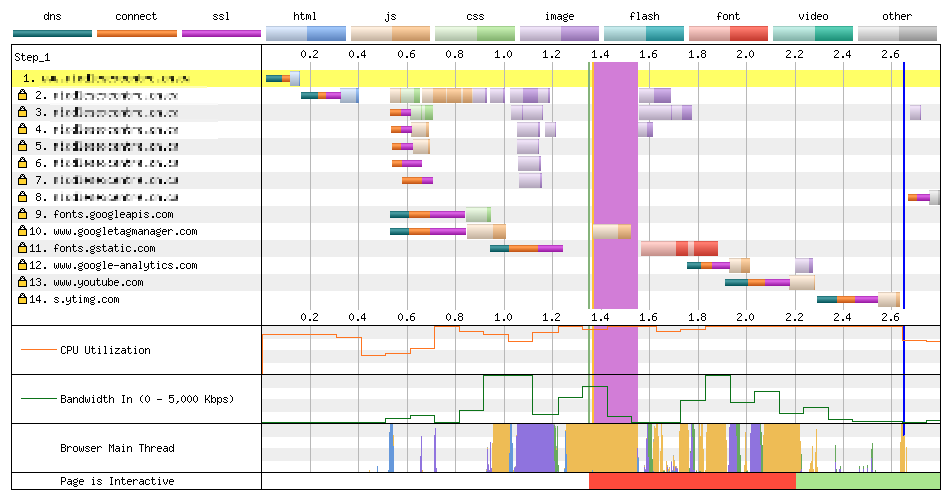Click lock icon beside www.youtube.com
This screenshot has width=951, height=499.
pyautogui.click(x=22, y=282)
